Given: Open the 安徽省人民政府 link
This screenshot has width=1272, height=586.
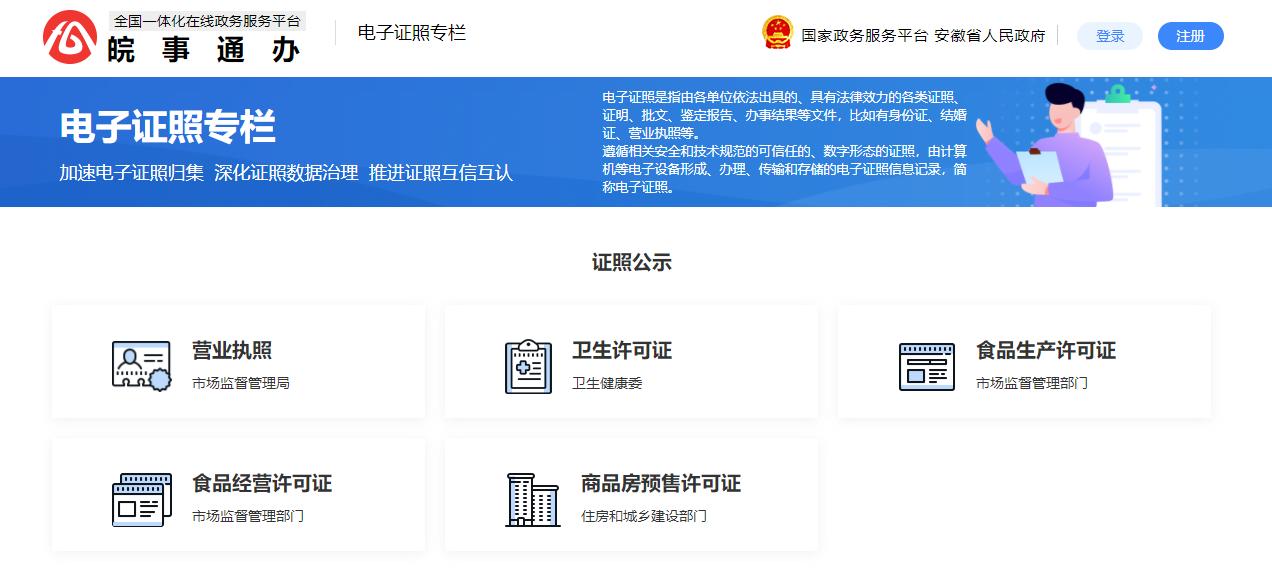Looking at the screenshot, I should [989, 35].
